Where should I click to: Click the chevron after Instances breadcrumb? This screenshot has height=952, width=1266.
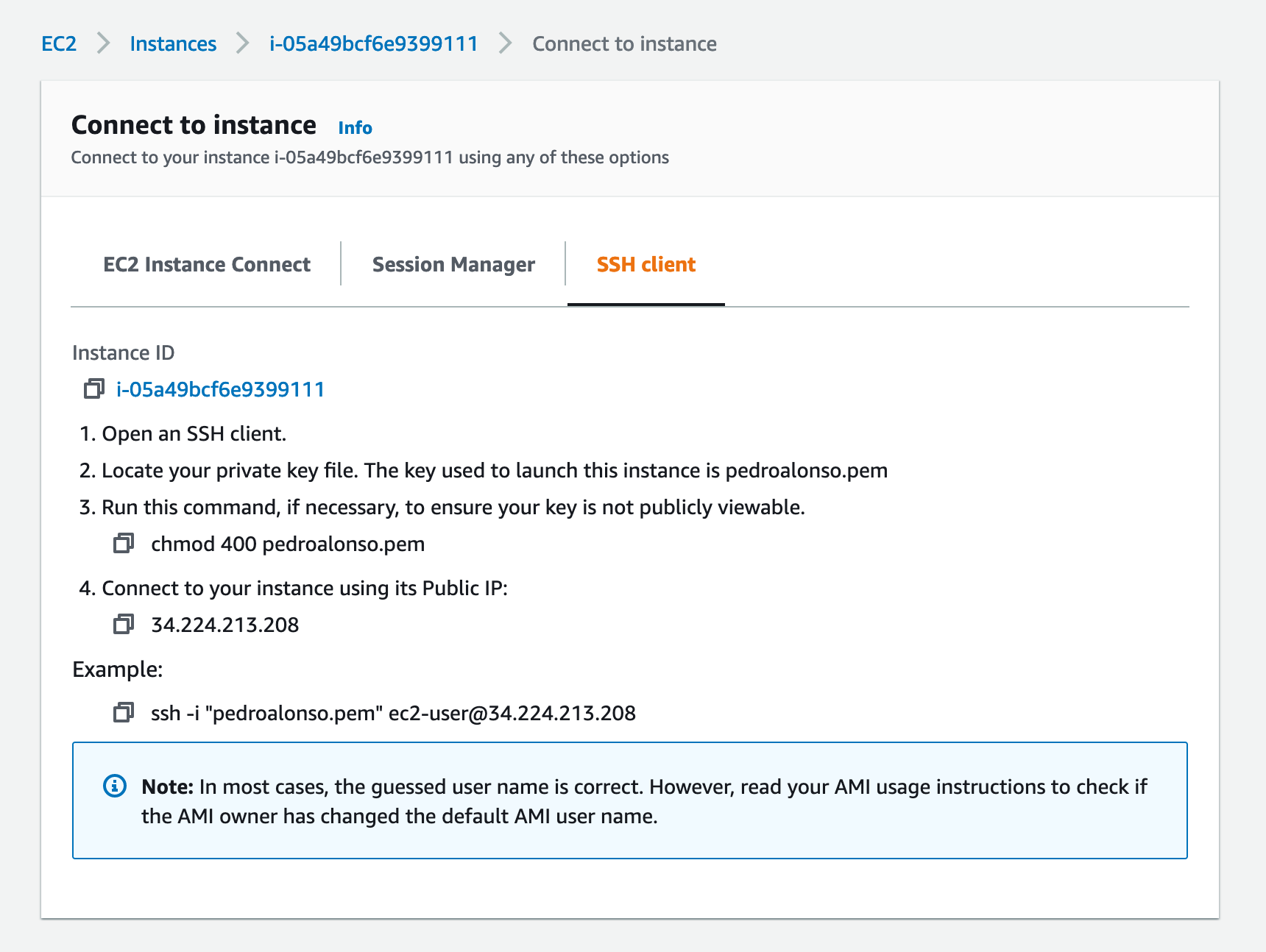[241, 44]
